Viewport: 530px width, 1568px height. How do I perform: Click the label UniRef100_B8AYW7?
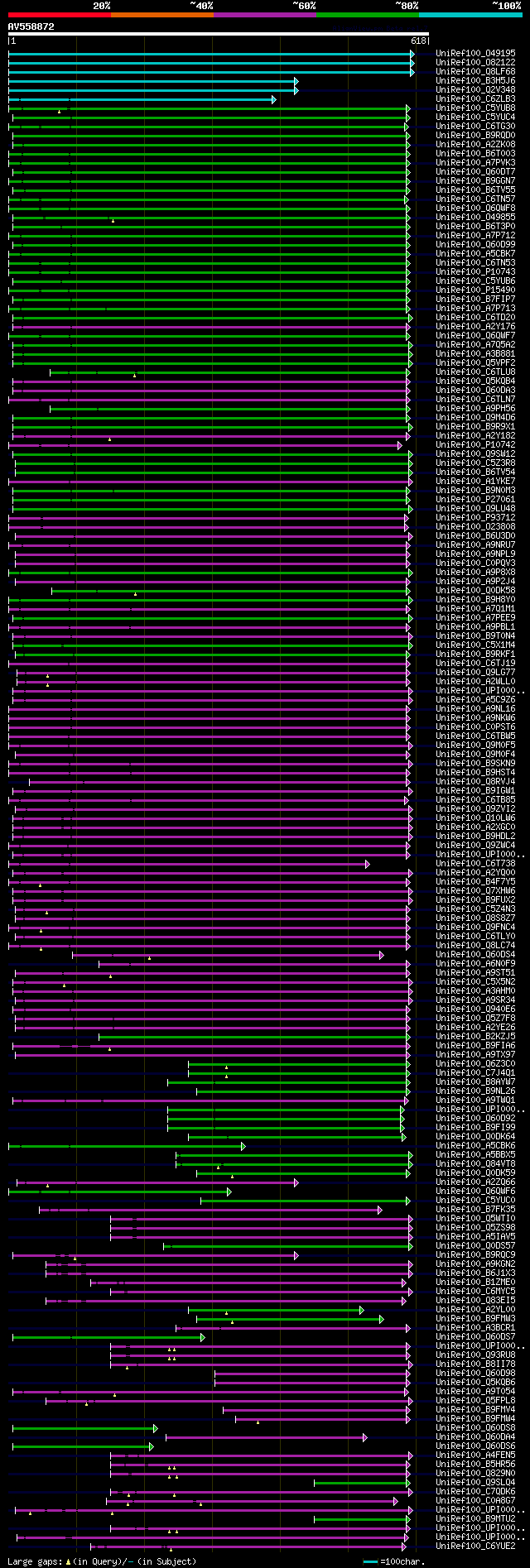coord(476,1081)
